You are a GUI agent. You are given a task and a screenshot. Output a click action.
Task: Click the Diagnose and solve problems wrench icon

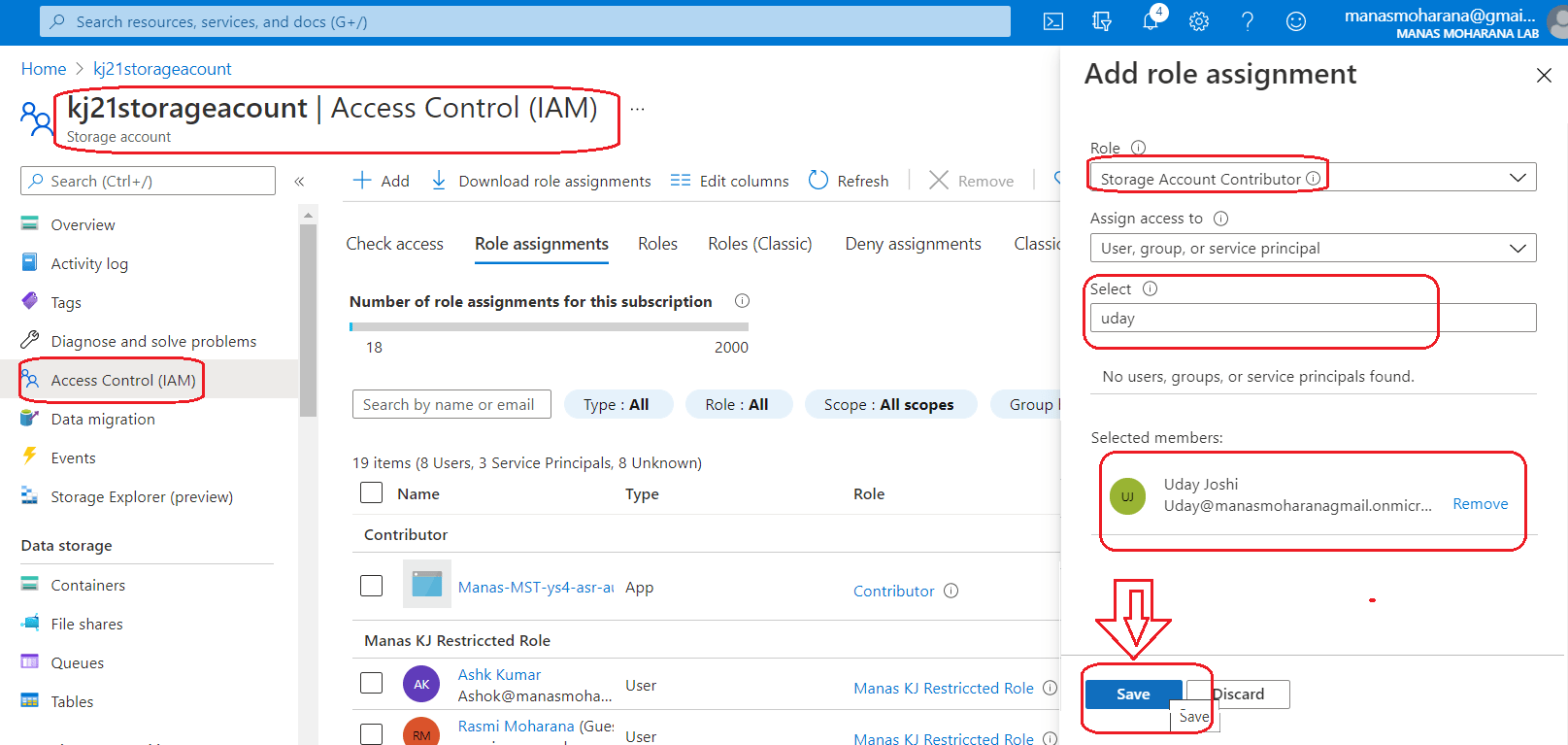click(x=30, y=341)
